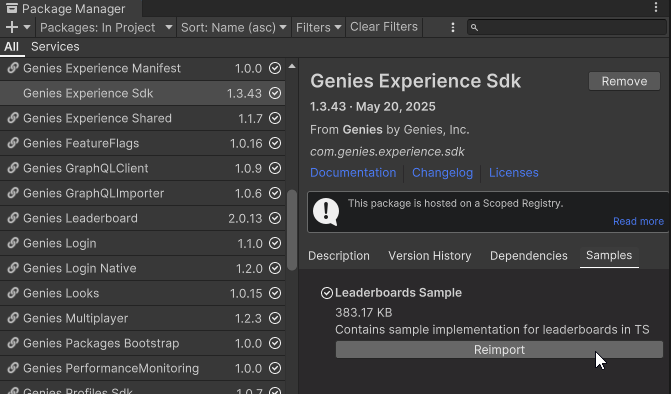Click the installed checkmark for Genies Multiplayer
Viewport: 671px width, 394px height.
tap(275, 318)
